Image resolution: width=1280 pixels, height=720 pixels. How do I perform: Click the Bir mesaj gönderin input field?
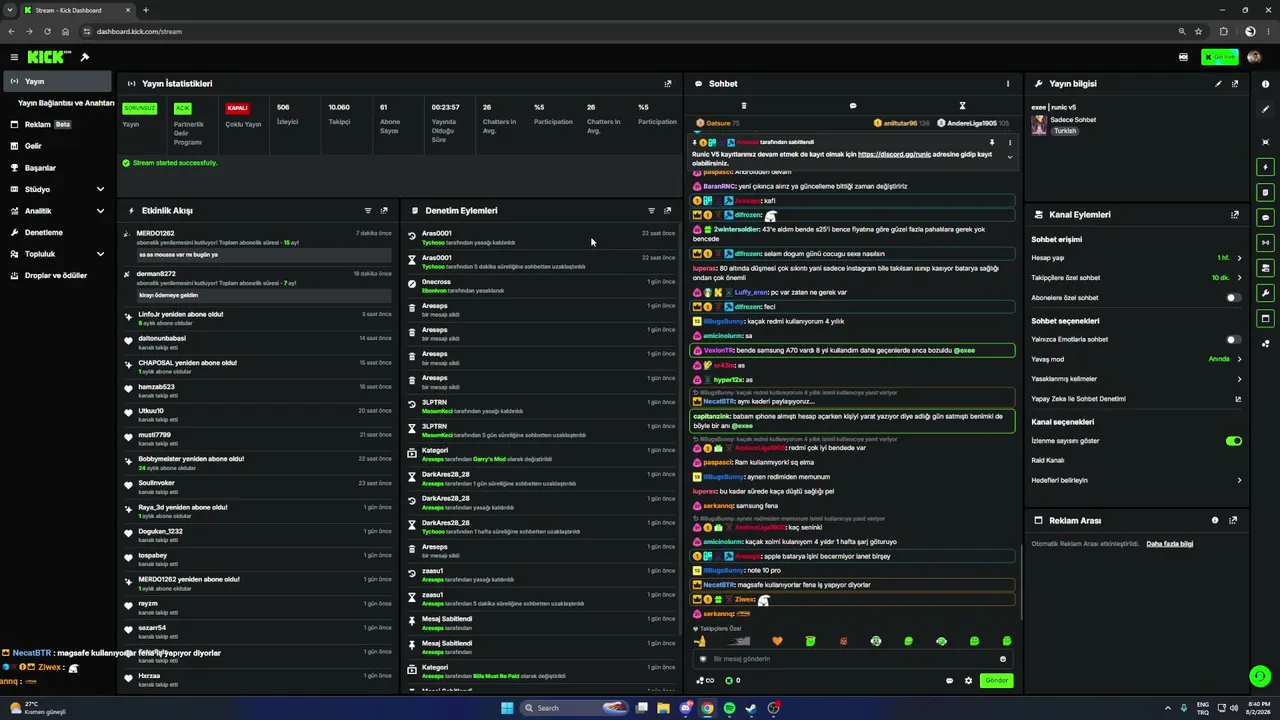852,659
